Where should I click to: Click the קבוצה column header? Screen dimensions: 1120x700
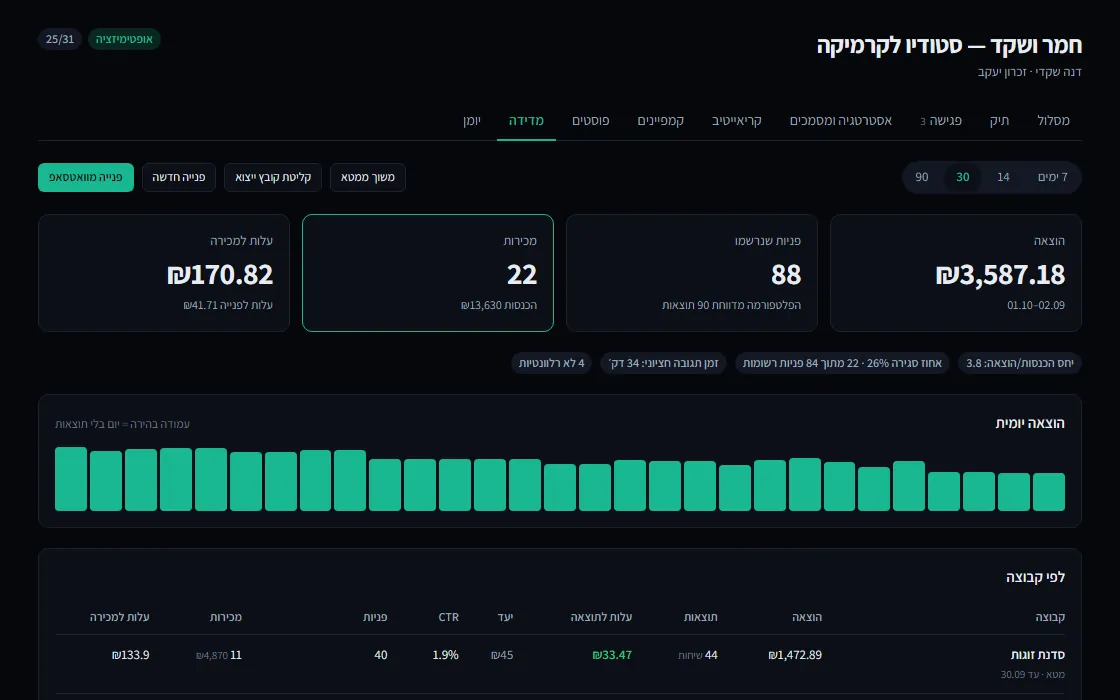click(x=1050, y=617)
